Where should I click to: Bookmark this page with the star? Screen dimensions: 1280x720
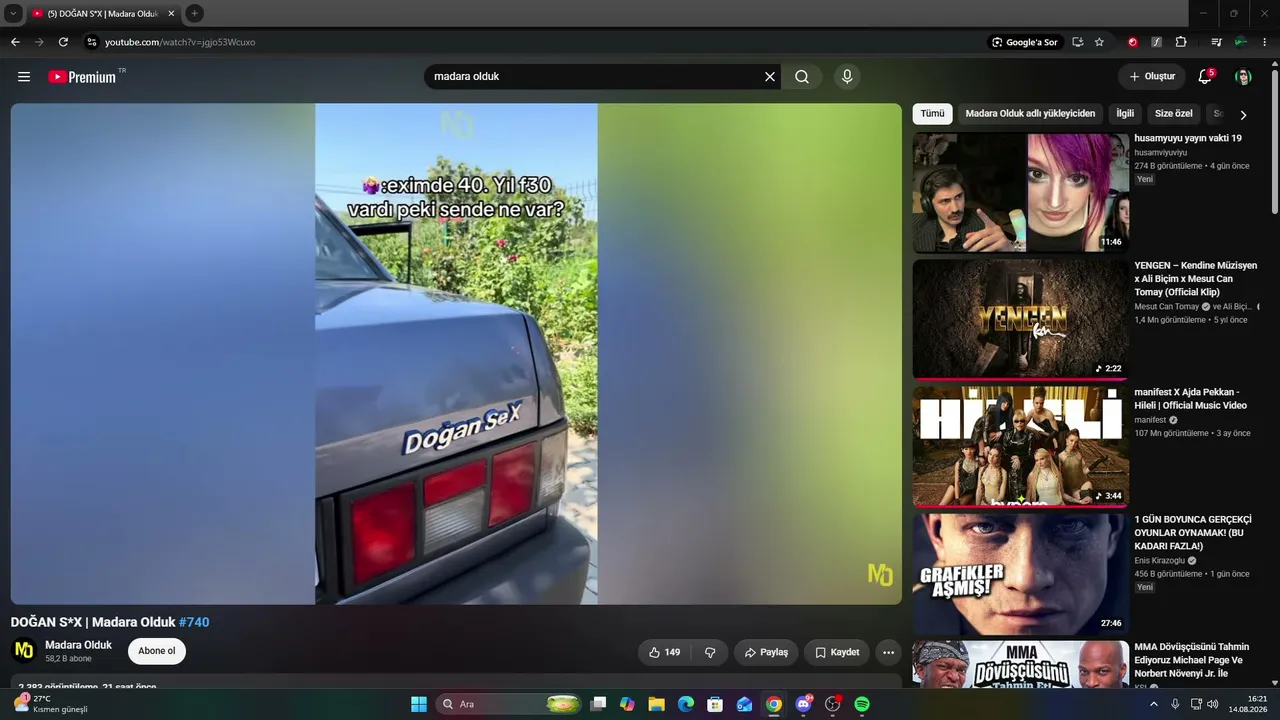point(1099,42)
